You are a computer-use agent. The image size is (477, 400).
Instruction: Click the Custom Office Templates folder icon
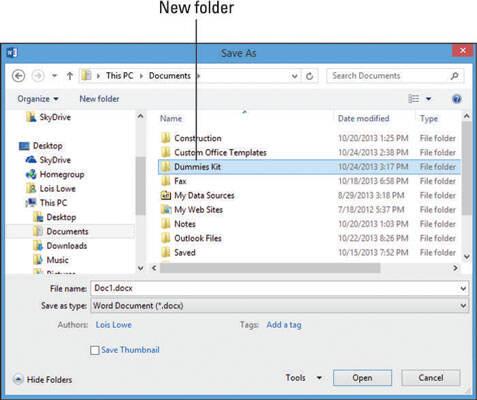(166, 152)
